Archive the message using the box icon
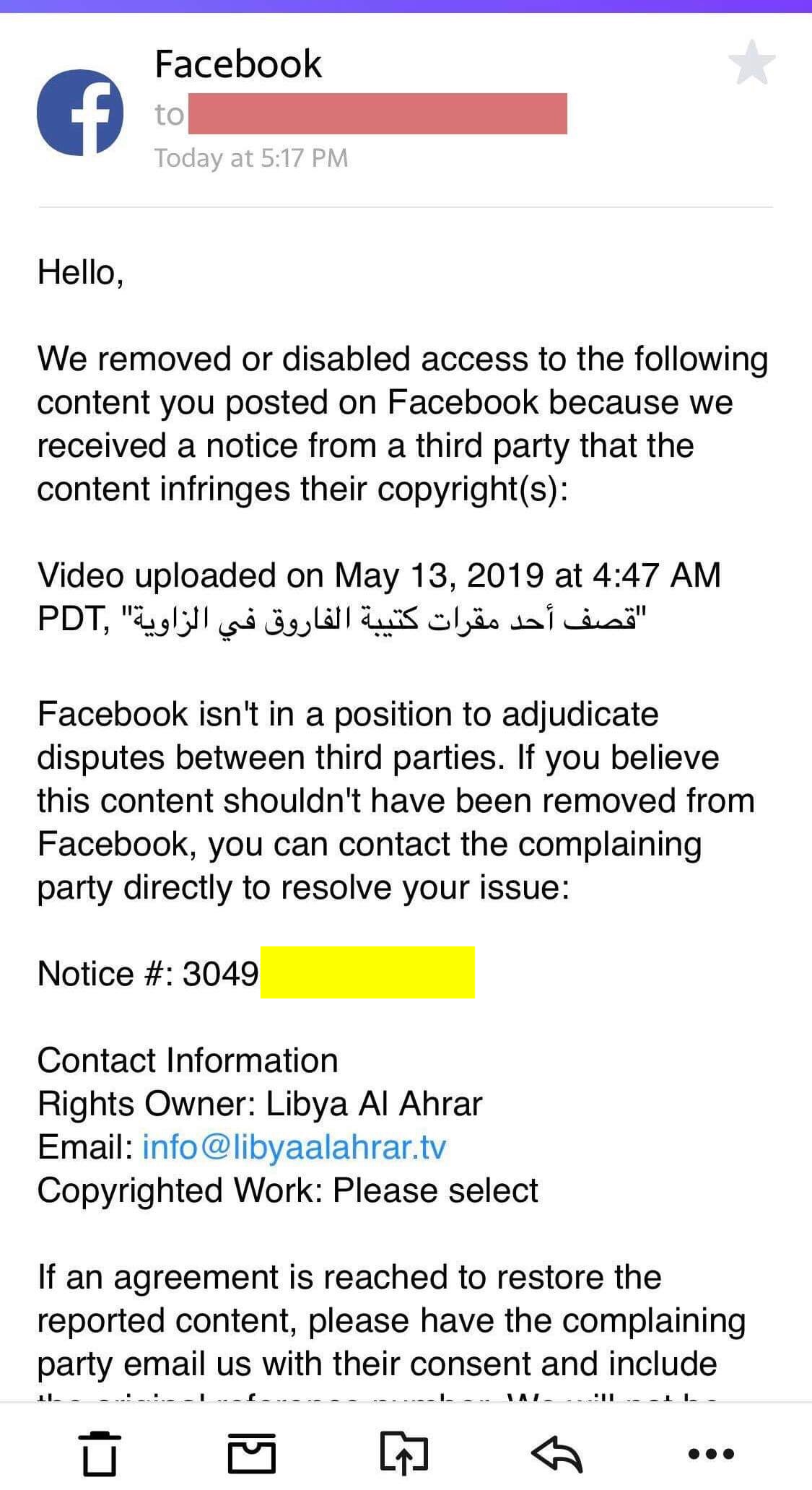812x1490 pixels. pos(252,1452)
